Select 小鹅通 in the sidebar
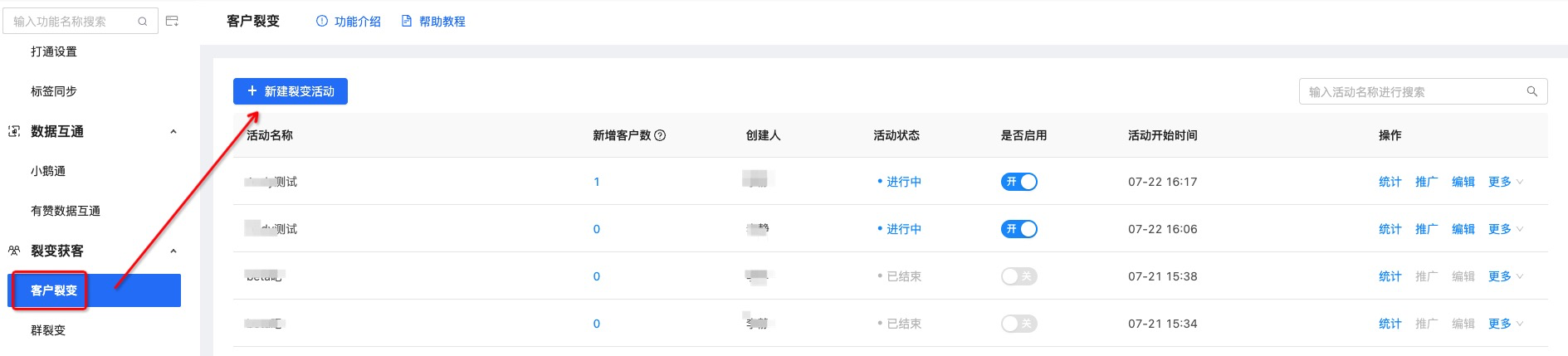 tap(48, 171)
